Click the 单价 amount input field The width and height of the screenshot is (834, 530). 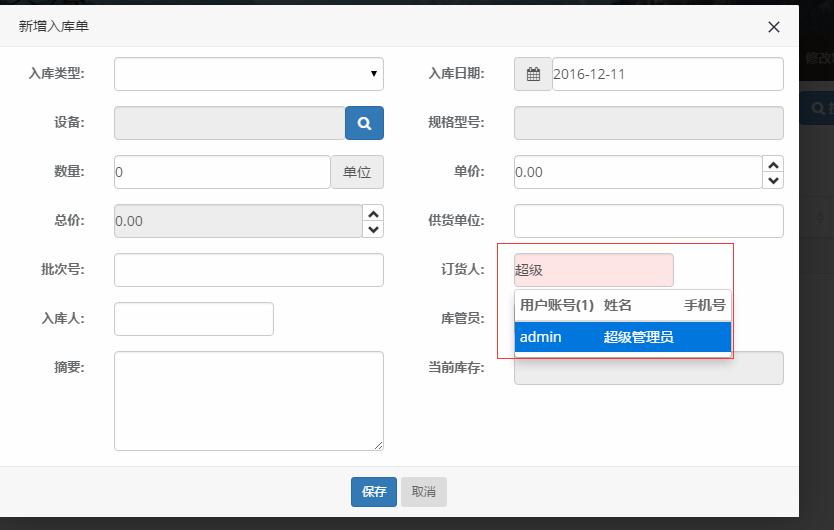(x=637, y=172)
